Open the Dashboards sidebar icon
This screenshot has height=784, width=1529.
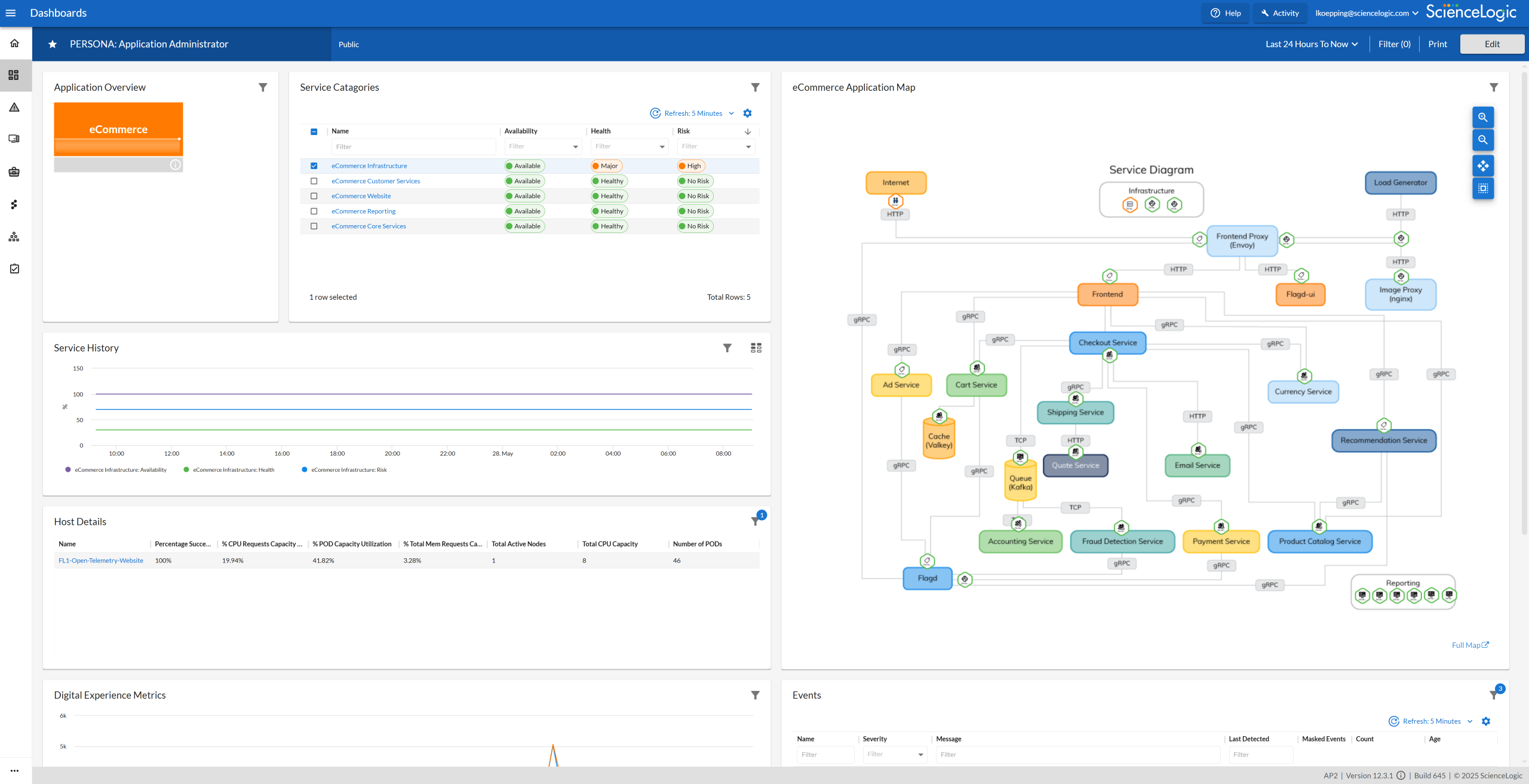tap(14, 75)
